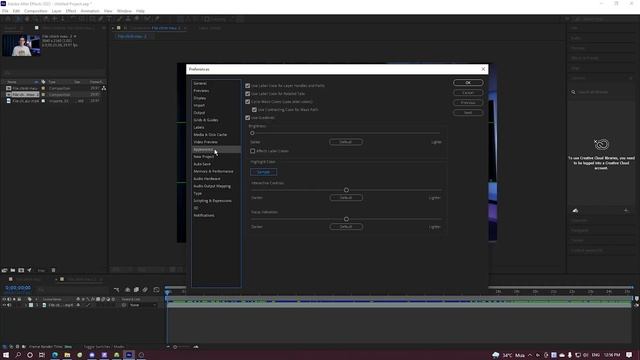Click Previous button in Preferences
640x360 pixels.
pos(468,103)
